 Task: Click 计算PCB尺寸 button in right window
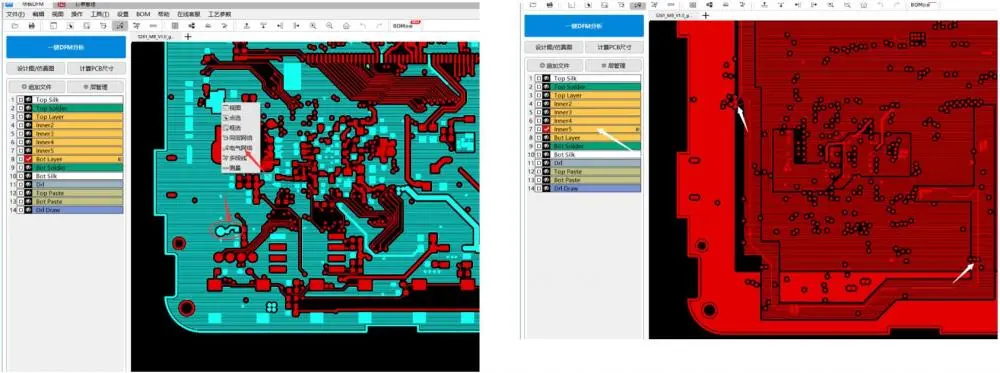pos(614,47)
